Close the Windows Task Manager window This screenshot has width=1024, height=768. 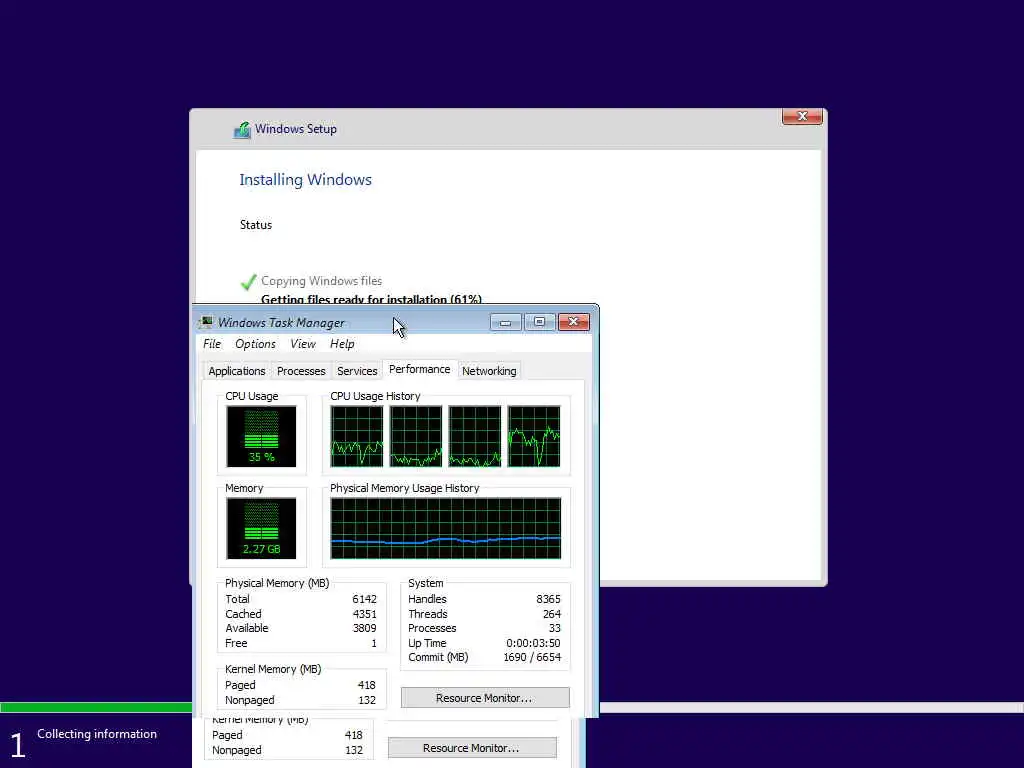coord(573,322)
